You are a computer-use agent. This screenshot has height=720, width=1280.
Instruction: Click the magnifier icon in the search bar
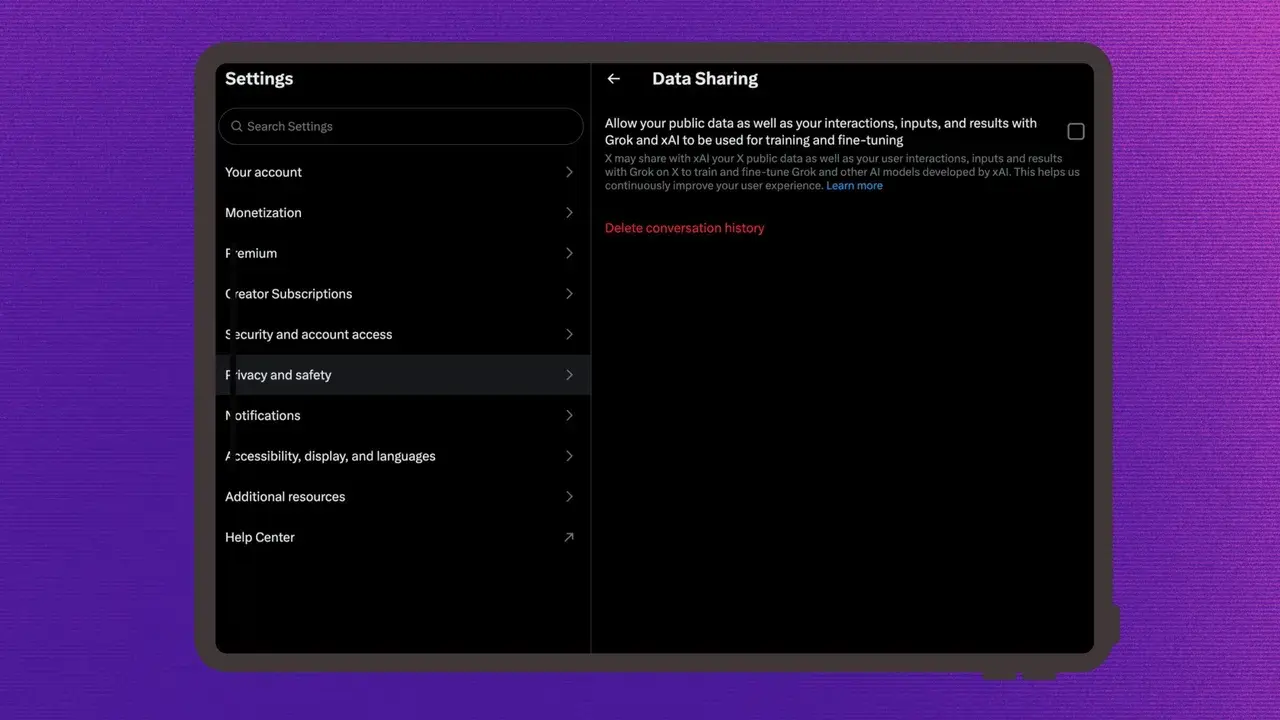(237, 127)
